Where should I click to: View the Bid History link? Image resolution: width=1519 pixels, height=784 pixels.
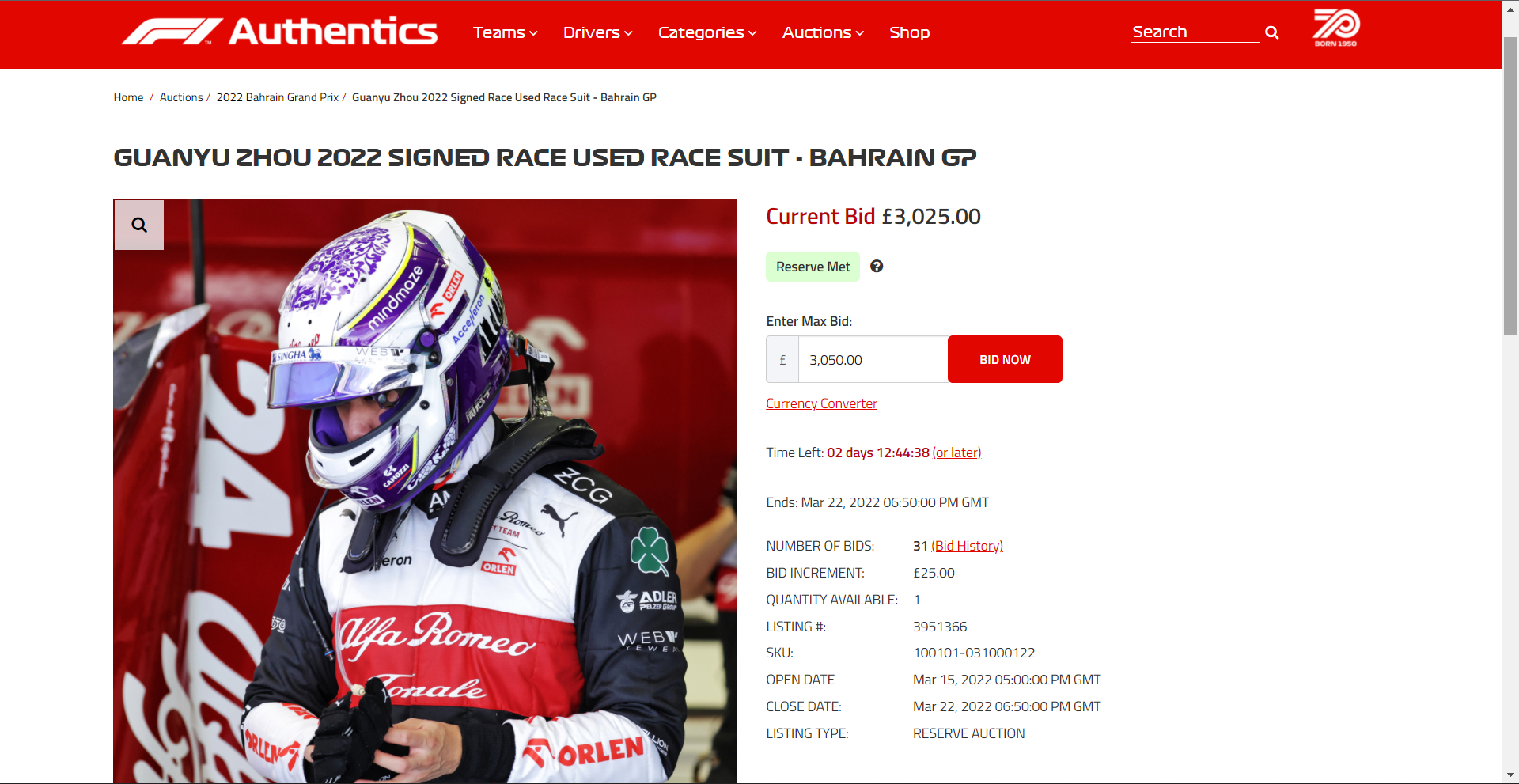(x=967, y=546)
